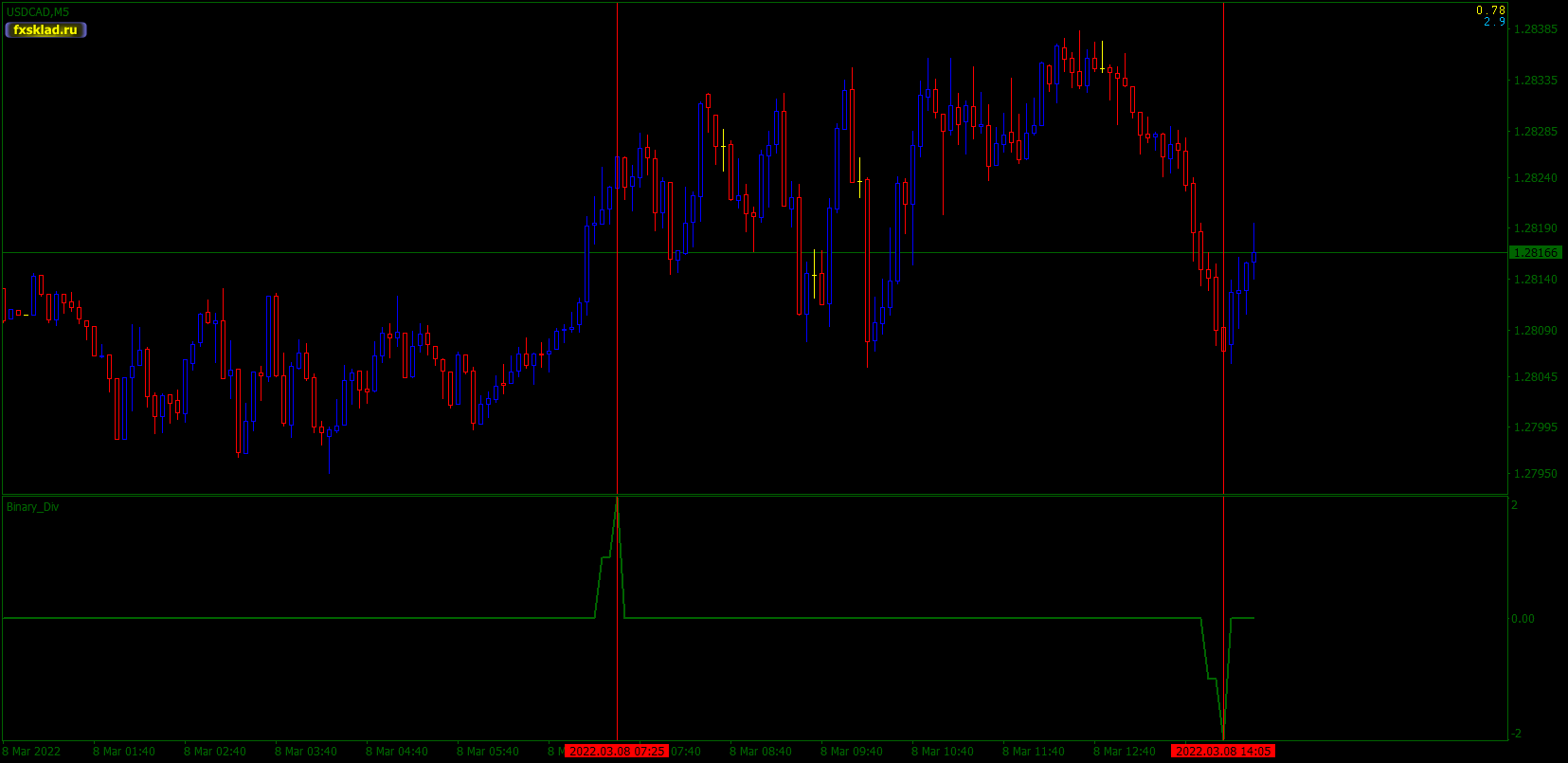Click the "8 Mar 10:40" time label

point(943,752)
